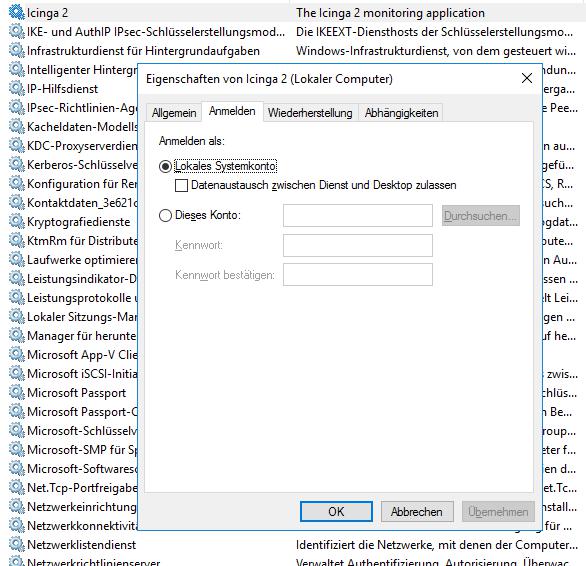
Task: Switch to the Allgemein tab
Action: pyautogui.click(x=174, y=113)
